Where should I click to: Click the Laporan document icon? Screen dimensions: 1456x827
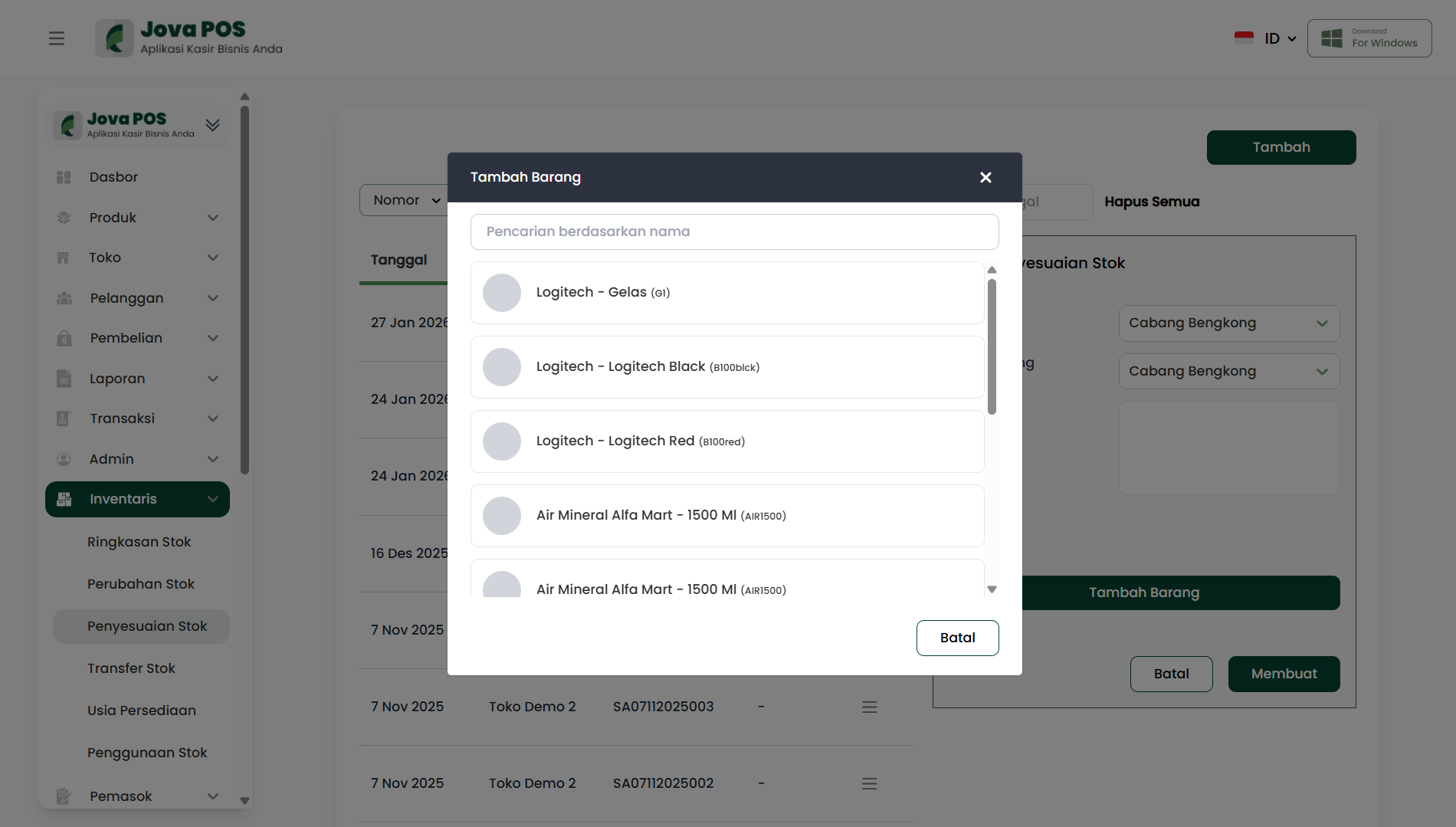coord(64,379)
